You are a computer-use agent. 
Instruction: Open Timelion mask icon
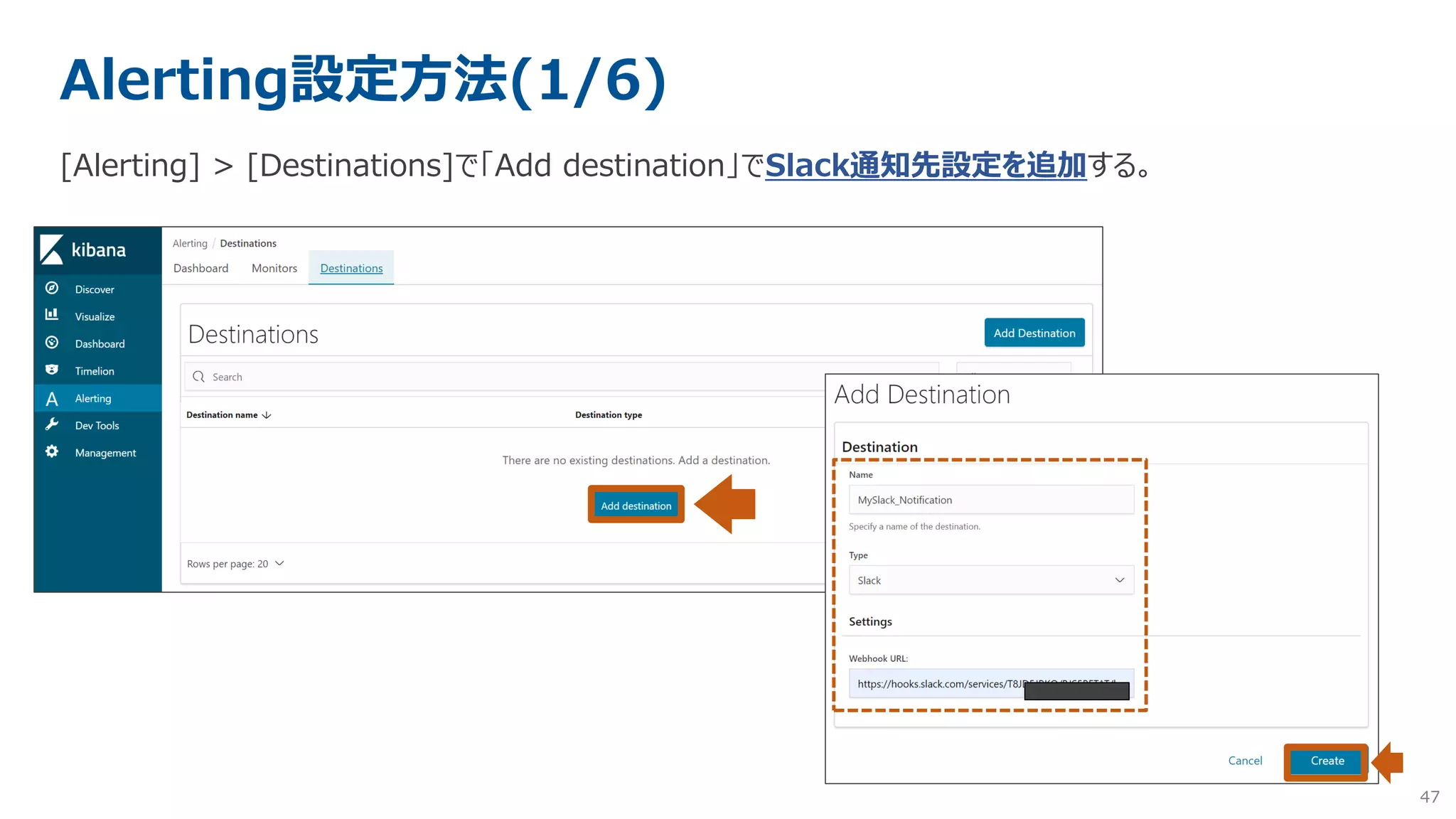point(52,370)
